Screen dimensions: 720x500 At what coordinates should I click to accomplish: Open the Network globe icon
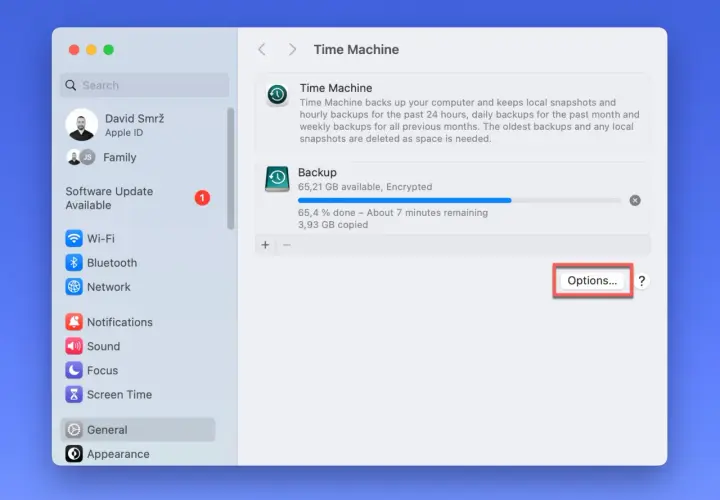[73, 287]
